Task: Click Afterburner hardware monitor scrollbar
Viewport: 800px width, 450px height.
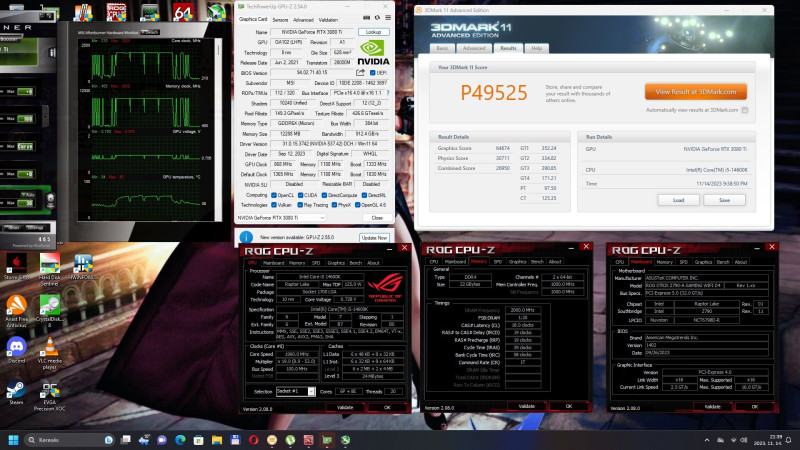Action: click(x=219, y=128)
